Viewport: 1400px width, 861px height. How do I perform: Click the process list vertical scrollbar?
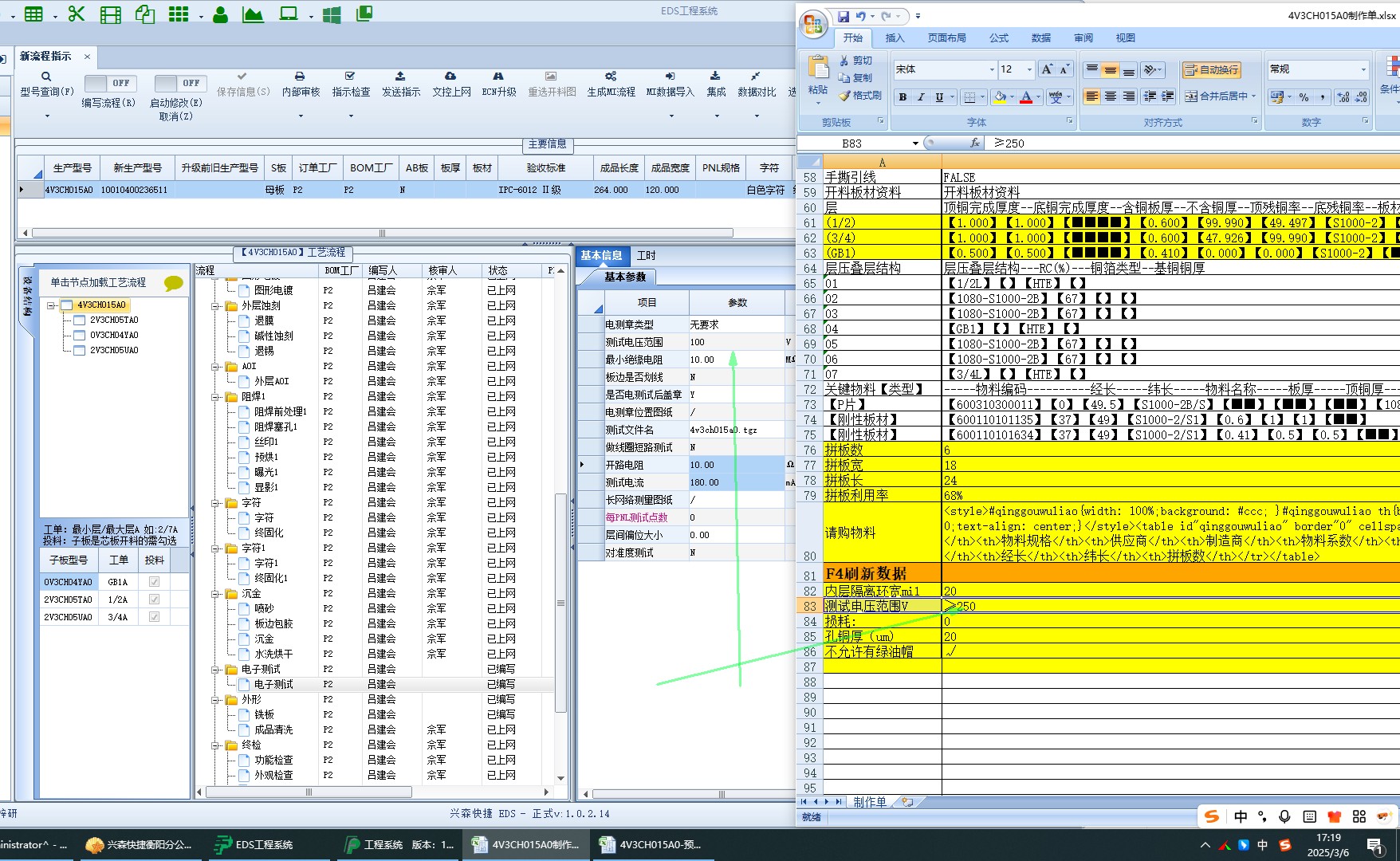(x=560, y=603)
